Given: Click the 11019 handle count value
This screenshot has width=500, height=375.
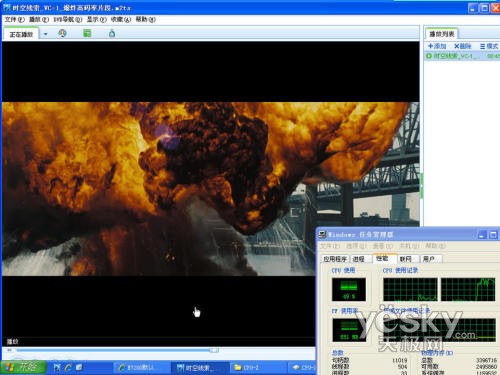Looking at the screenshot, I should click(400, 360).
